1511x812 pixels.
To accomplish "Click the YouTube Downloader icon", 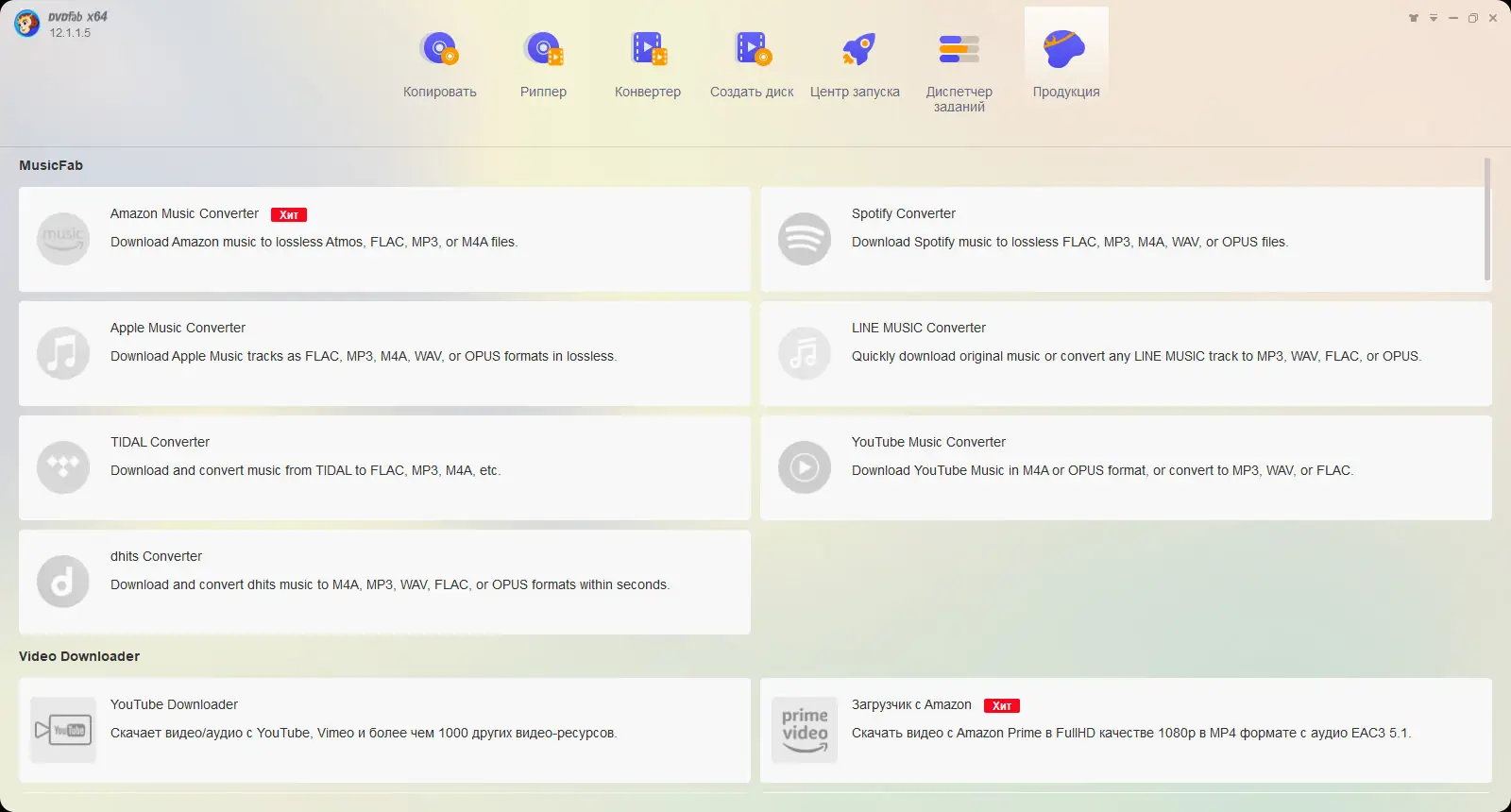I will click(x=63, y=730).
